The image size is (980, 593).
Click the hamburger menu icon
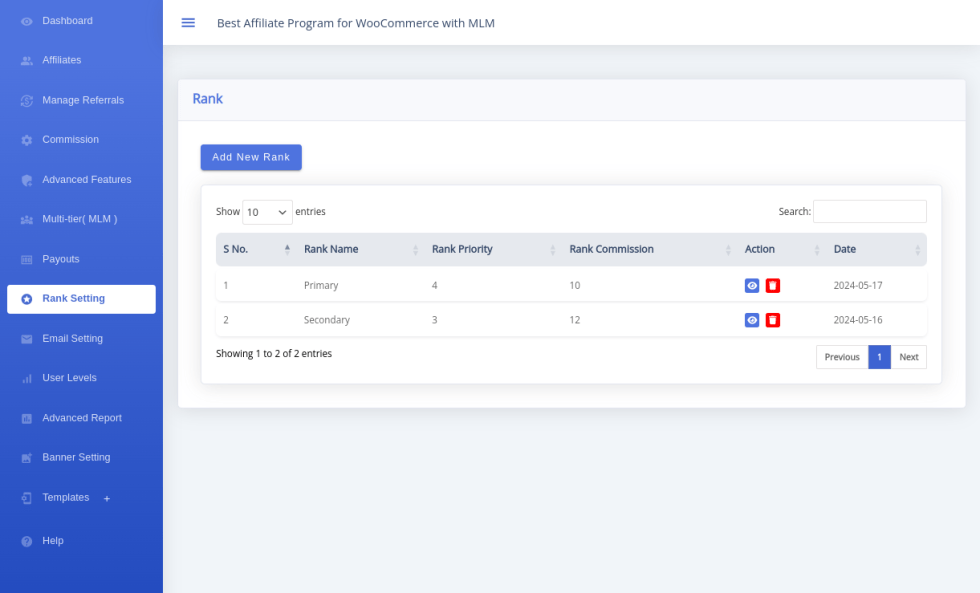[188, 23]
